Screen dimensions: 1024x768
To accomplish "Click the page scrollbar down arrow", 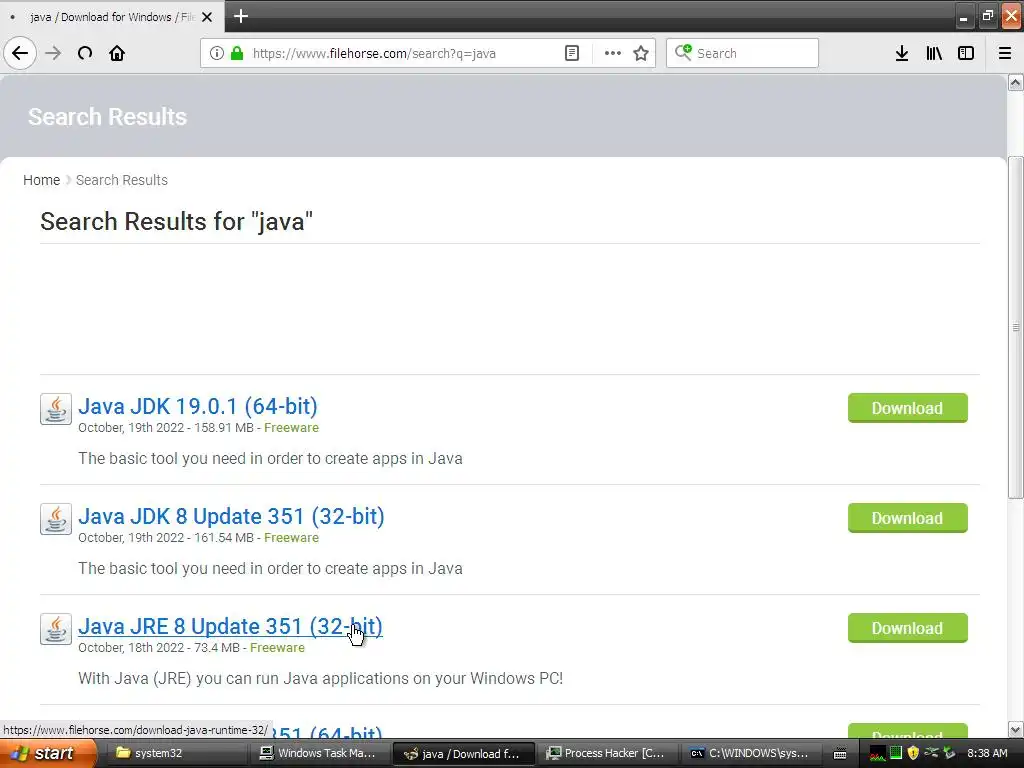I will click(1016, 729).
